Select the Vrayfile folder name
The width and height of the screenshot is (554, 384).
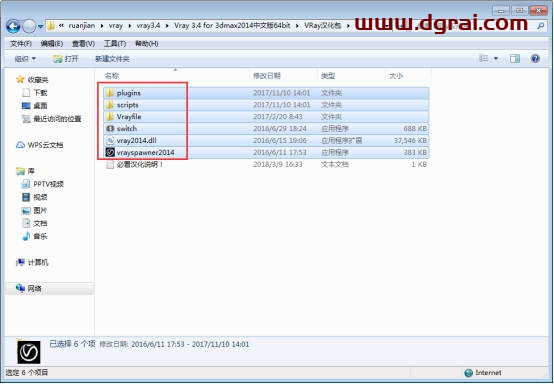point(129,117)
